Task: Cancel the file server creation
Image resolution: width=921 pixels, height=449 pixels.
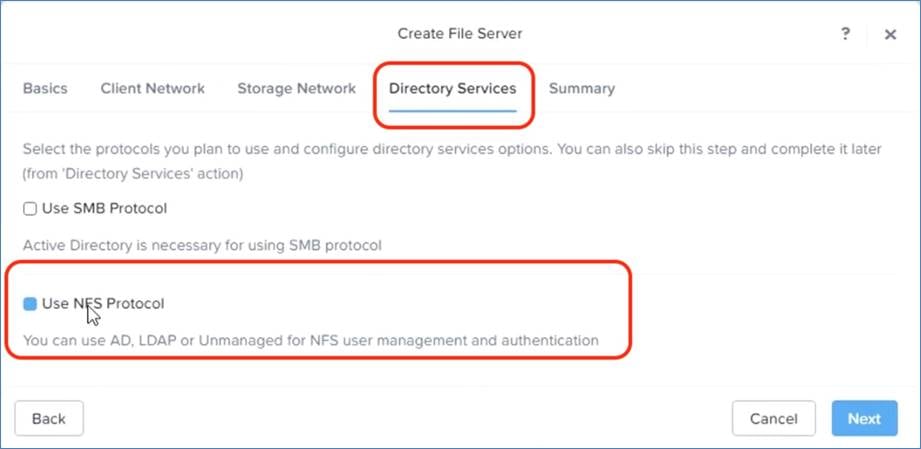Action: coord(774,418)
